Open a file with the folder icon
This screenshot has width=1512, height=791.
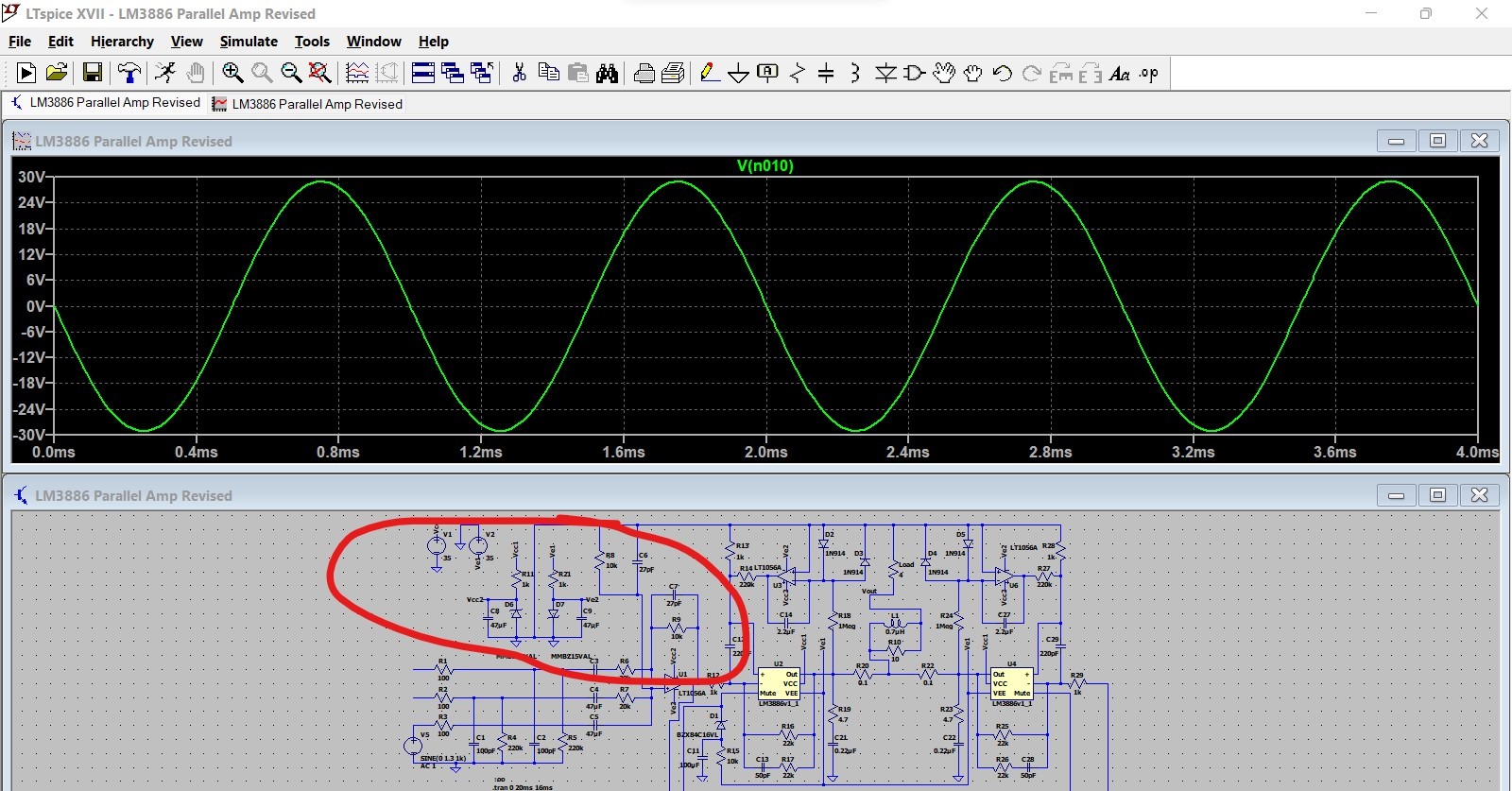click(57, 73)
